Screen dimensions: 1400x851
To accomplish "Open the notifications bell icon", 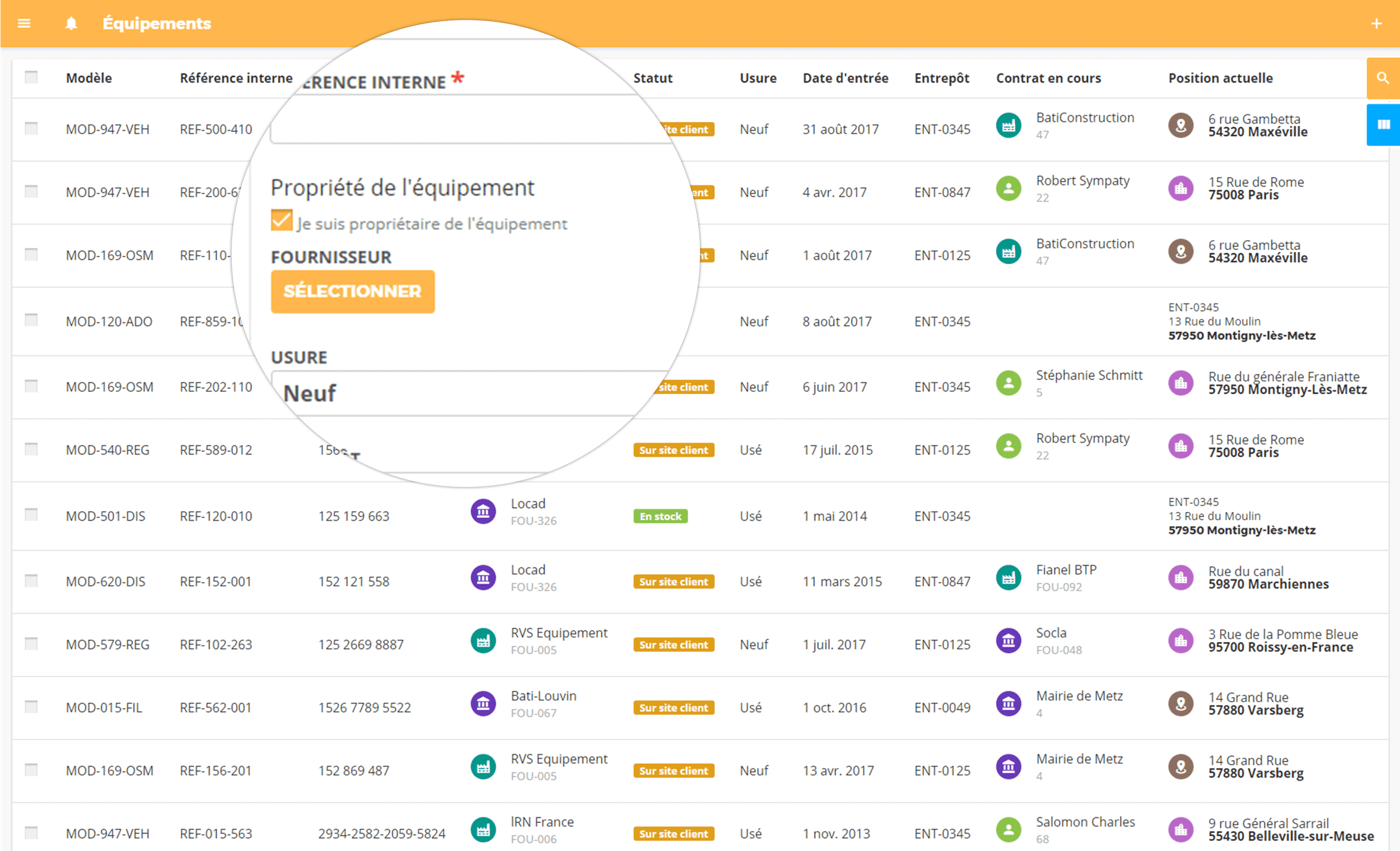I will (71, 23).
